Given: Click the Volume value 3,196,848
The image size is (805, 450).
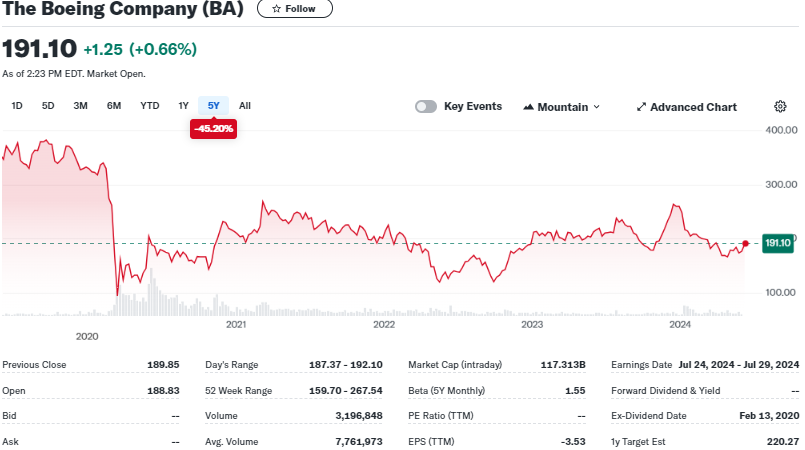Looking at the screenshot, I should pos(359,416).
